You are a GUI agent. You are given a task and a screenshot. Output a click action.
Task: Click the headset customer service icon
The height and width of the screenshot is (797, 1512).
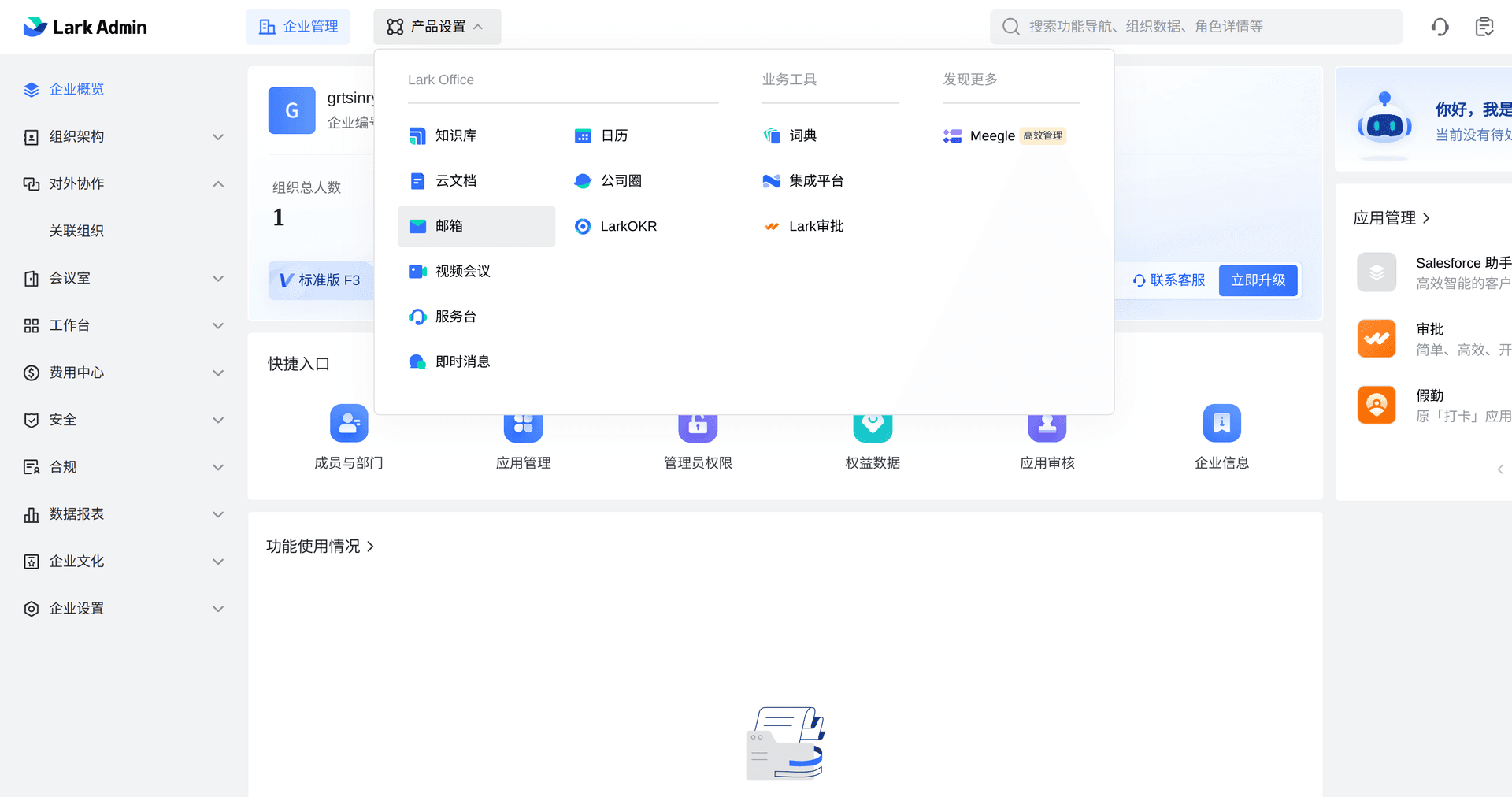(x=1440, y=26)
